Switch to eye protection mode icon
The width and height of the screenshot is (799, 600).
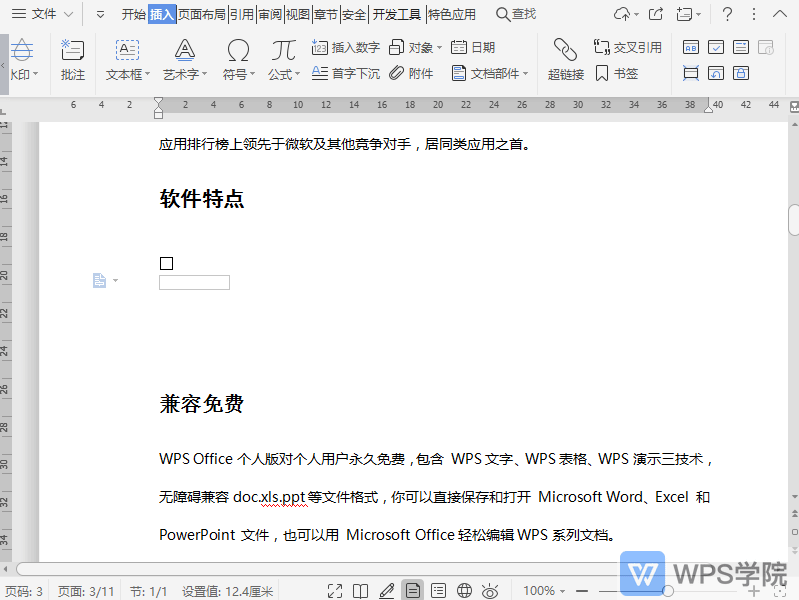[490, 591]
